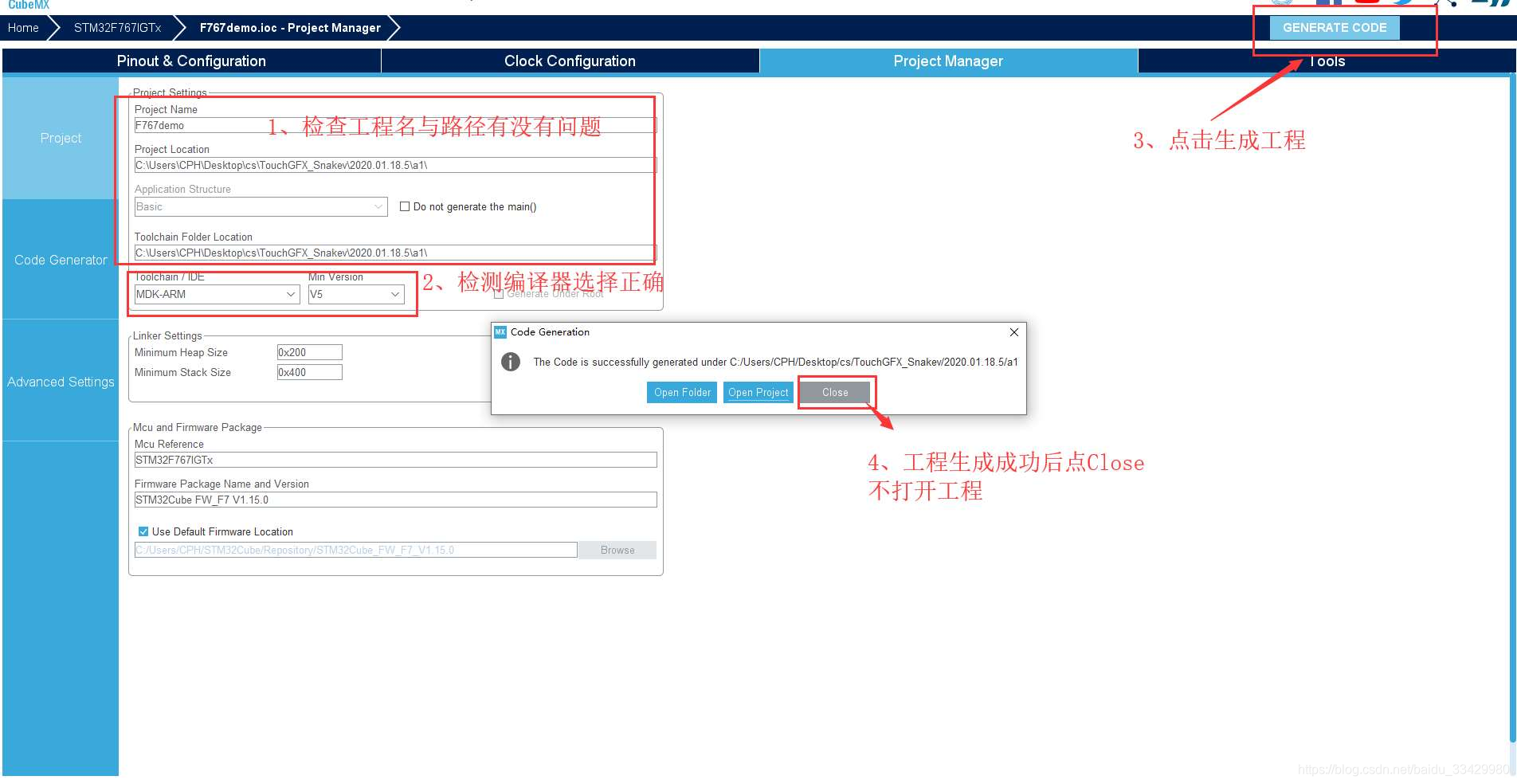The width and height of the screenshot is (1517, 784).
Task: Click the code successfully generated message text
Action: click(x=775, y=362)
